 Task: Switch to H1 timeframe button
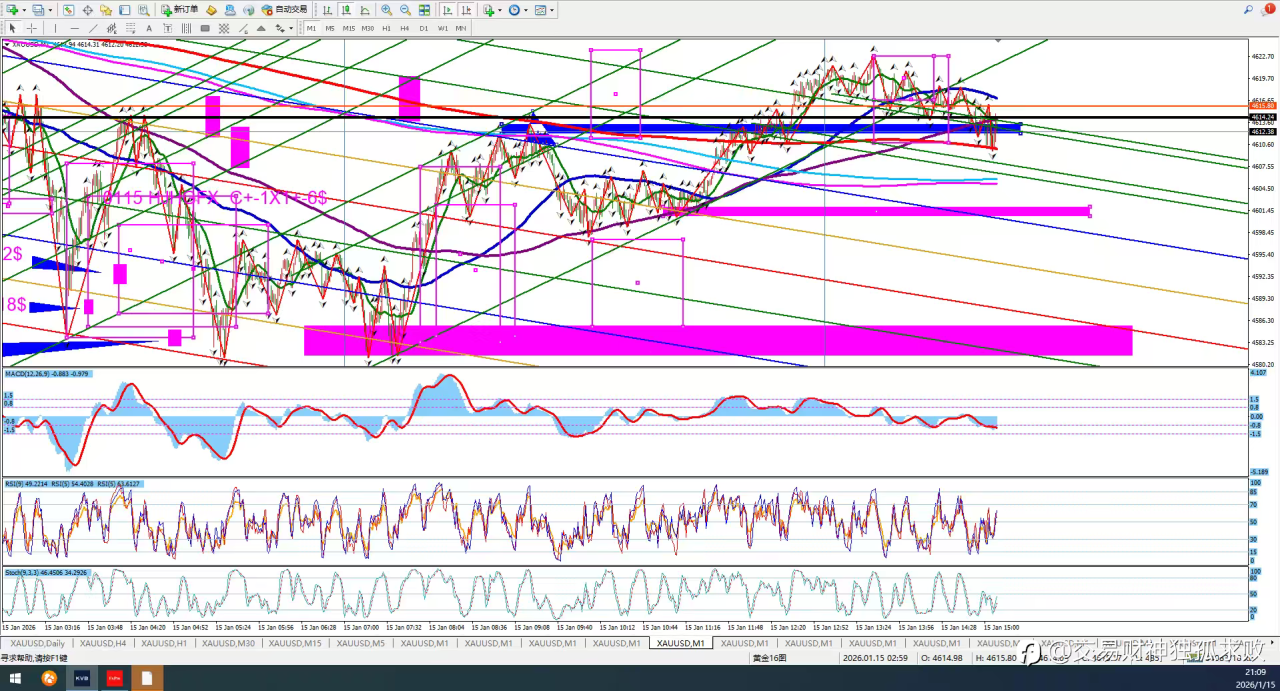tap(386, 28)
